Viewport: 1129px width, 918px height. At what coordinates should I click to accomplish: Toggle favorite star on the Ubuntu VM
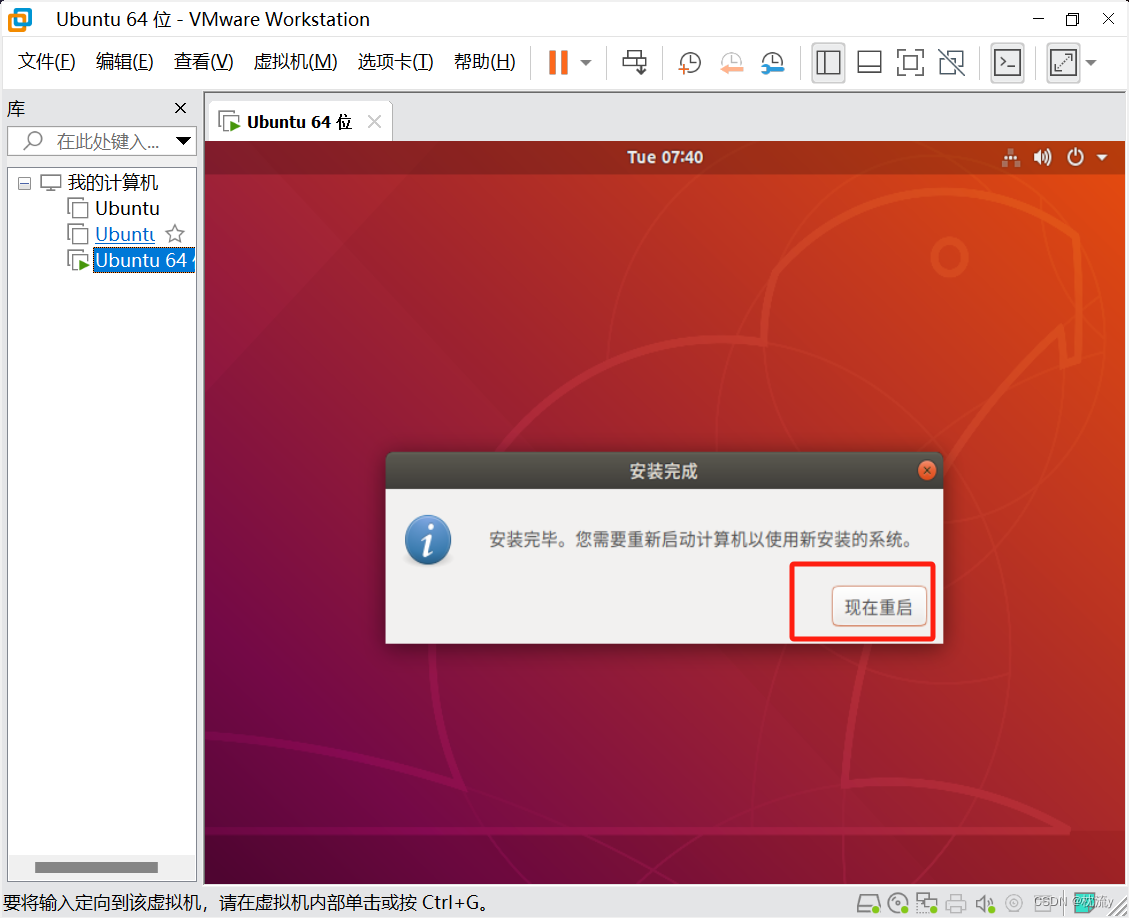(x=175, y=234)
